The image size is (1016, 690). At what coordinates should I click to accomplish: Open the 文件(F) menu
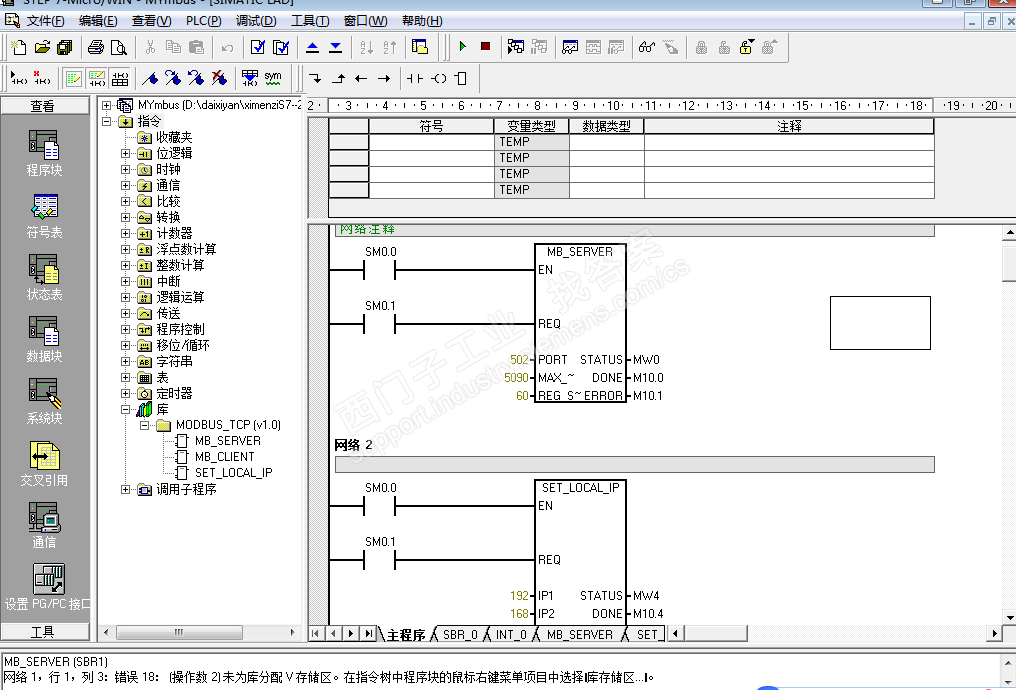point(45,21)
